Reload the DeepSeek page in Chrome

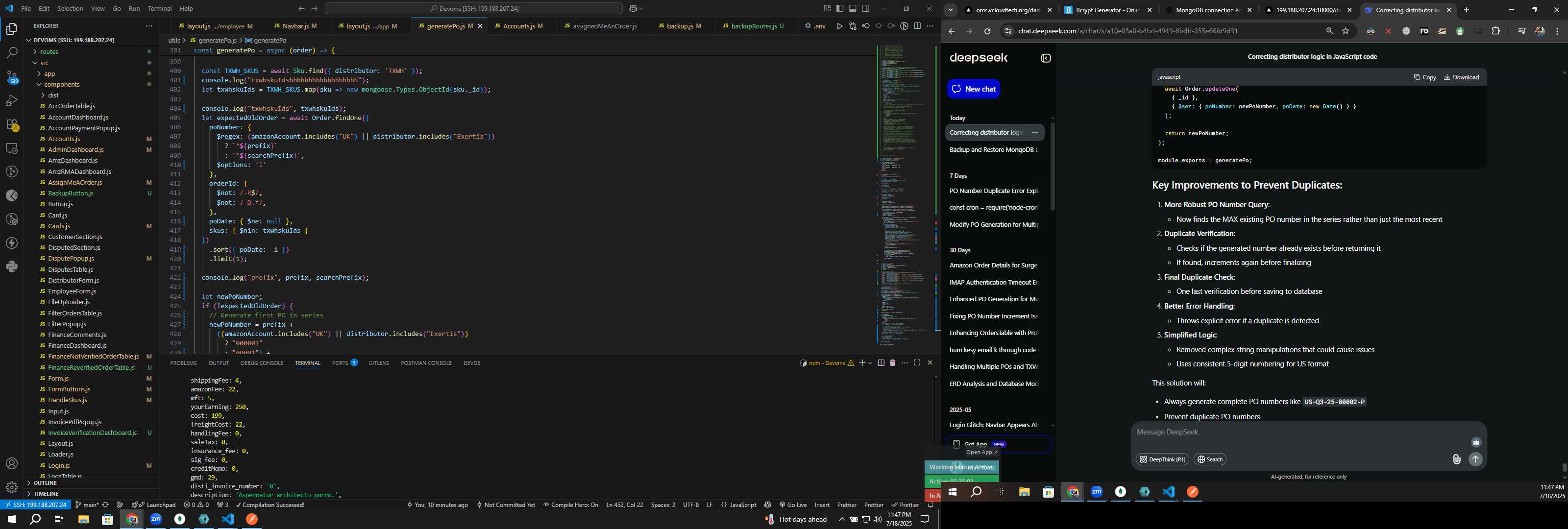[x=987, y=32]
